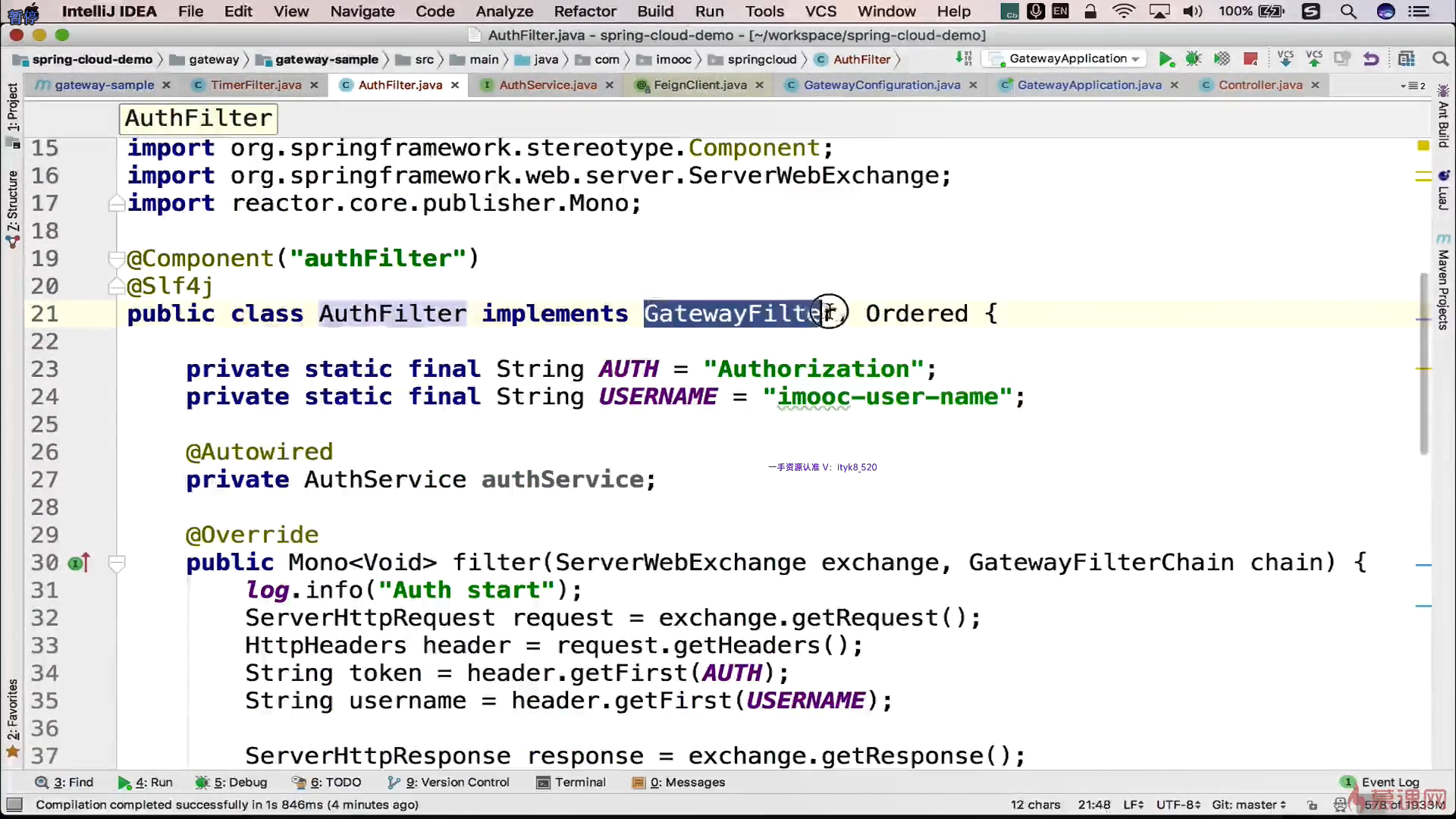Screen dimensions: 1456x819
Task: Run with Coverage using the toolbar icon
Action: point(1222,59)
